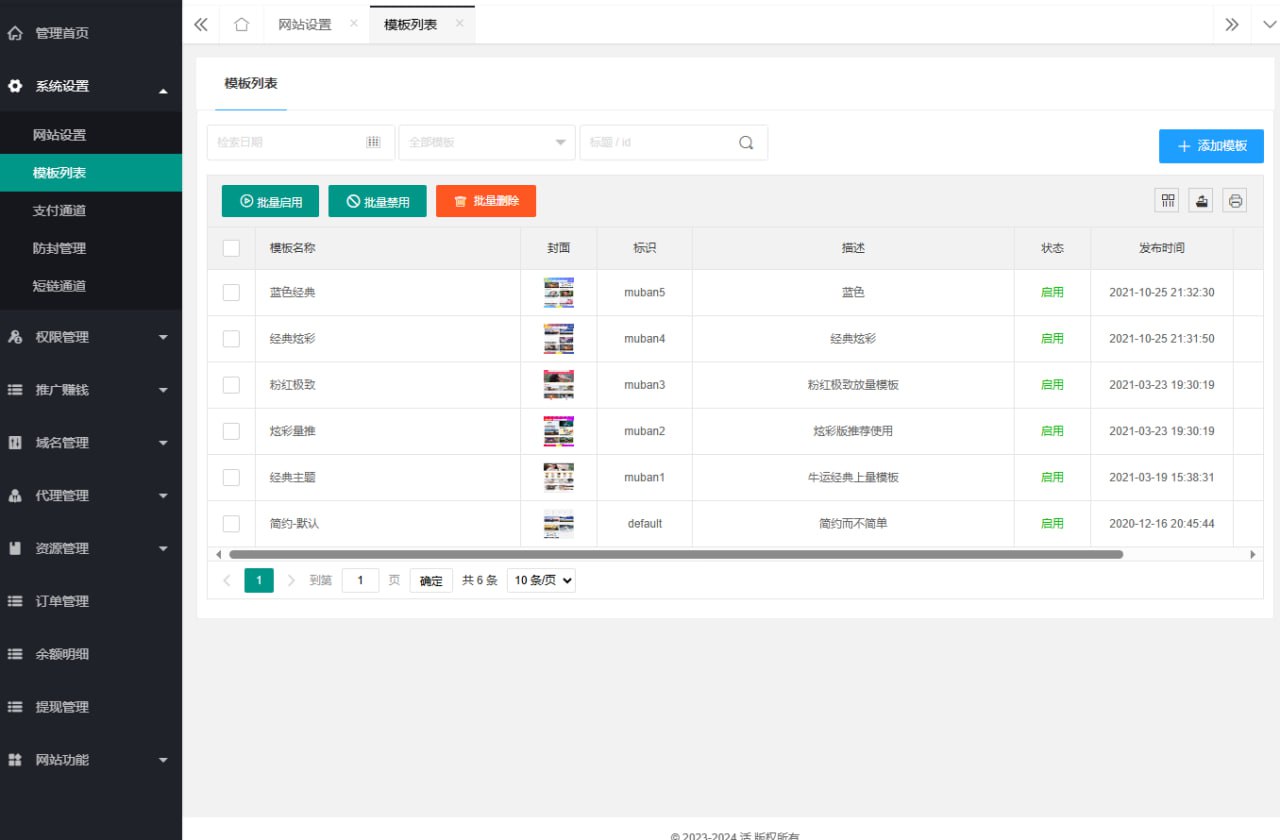Click the 添加模板 button
Viewport: 1280px width, 840px height.
1211,146
